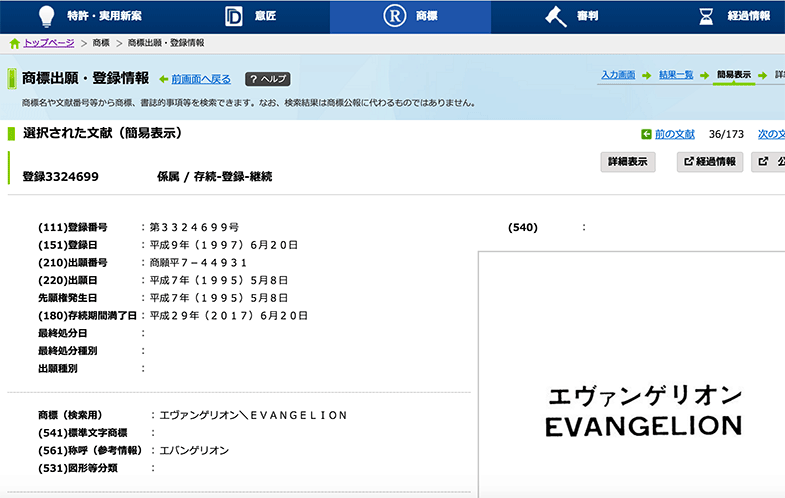Click search trademark text エヴァンゲリオン＼EVANGELION
This screenshot has height=498, width=785.
click(x=253, y=415)
